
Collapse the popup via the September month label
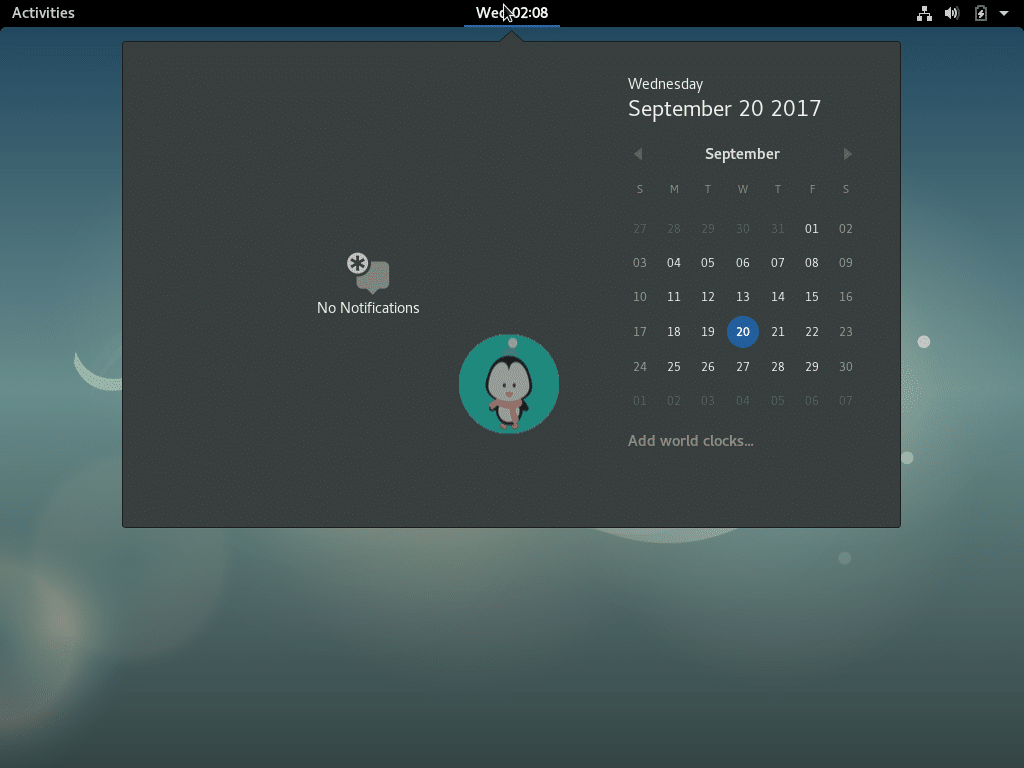(x=742, y=154)
